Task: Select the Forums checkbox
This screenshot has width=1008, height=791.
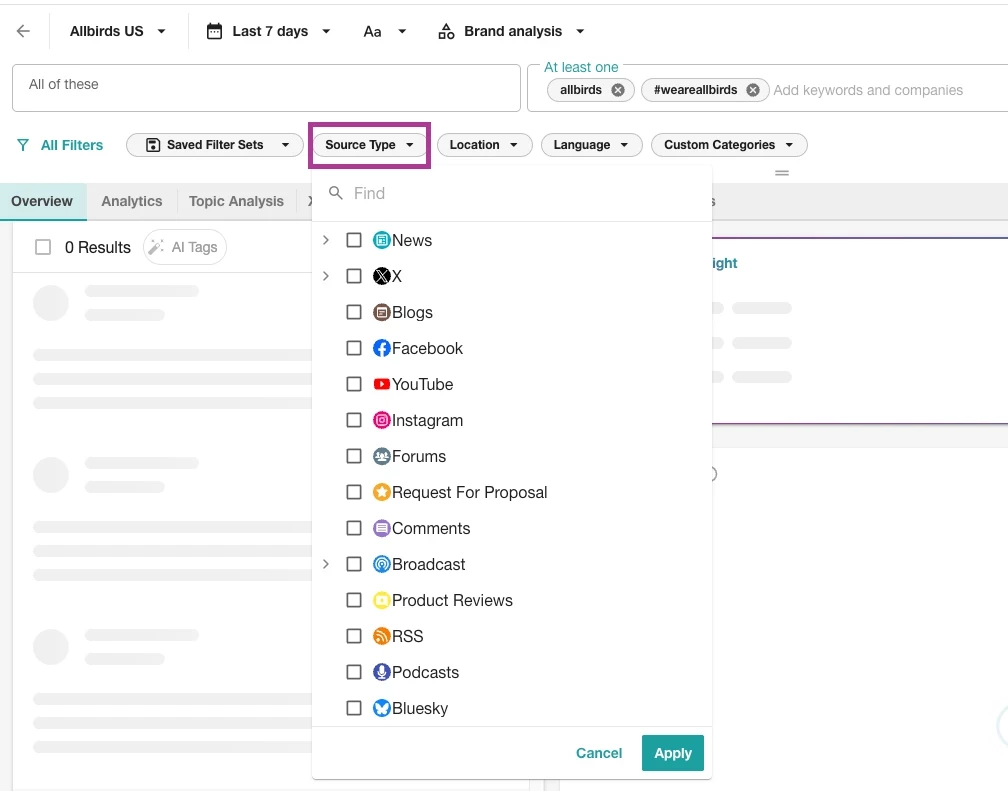Action: 354,456
